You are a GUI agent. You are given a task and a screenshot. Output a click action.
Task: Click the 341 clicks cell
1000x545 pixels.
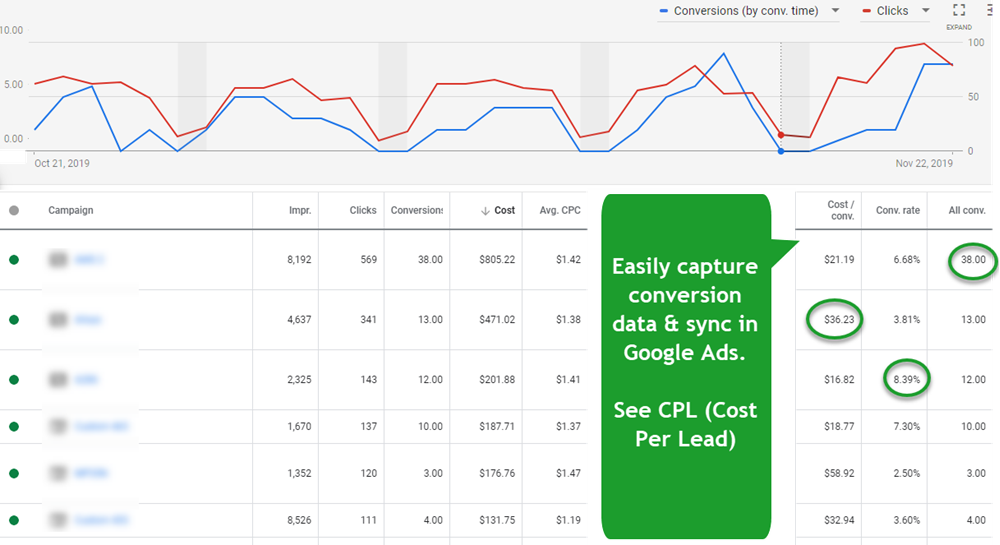point(369,319)
